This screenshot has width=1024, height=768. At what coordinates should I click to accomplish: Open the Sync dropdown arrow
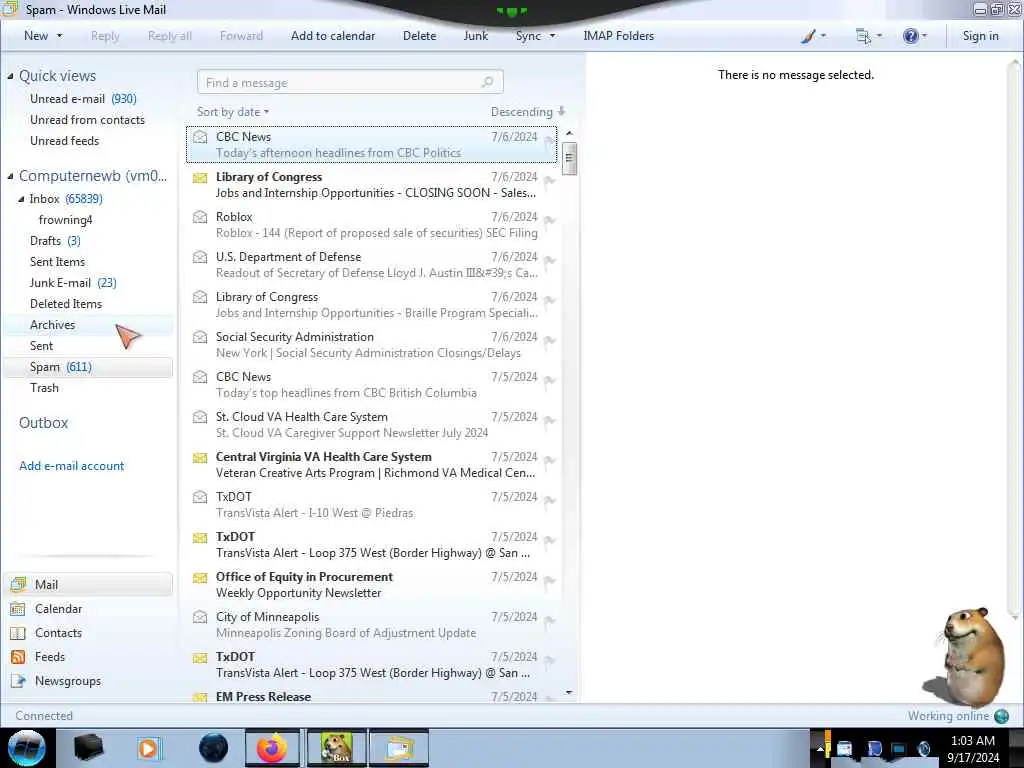(x=552, y=36)
